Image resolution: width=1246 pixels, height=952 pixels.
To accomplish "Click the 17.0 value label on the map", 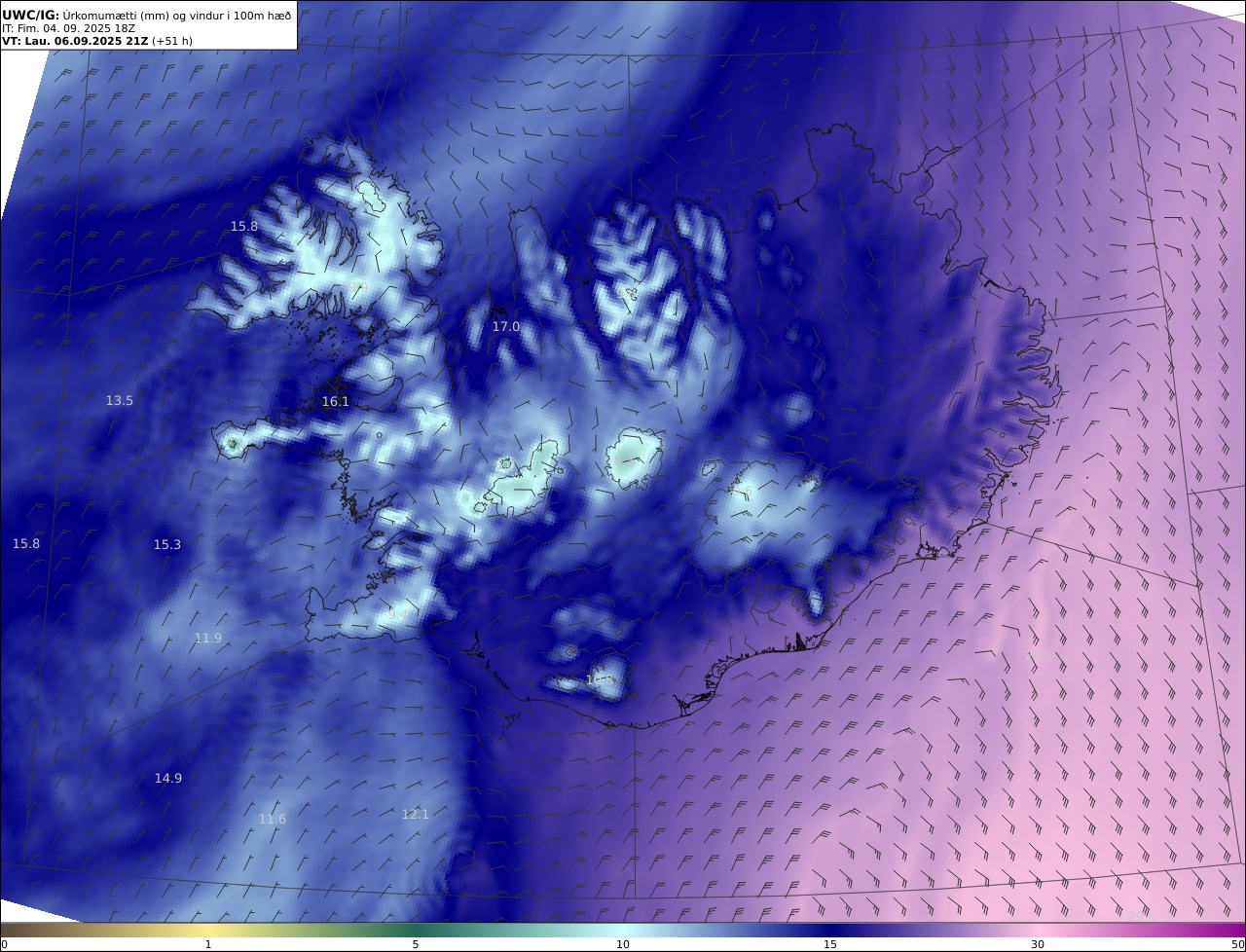I will [505, 327].
